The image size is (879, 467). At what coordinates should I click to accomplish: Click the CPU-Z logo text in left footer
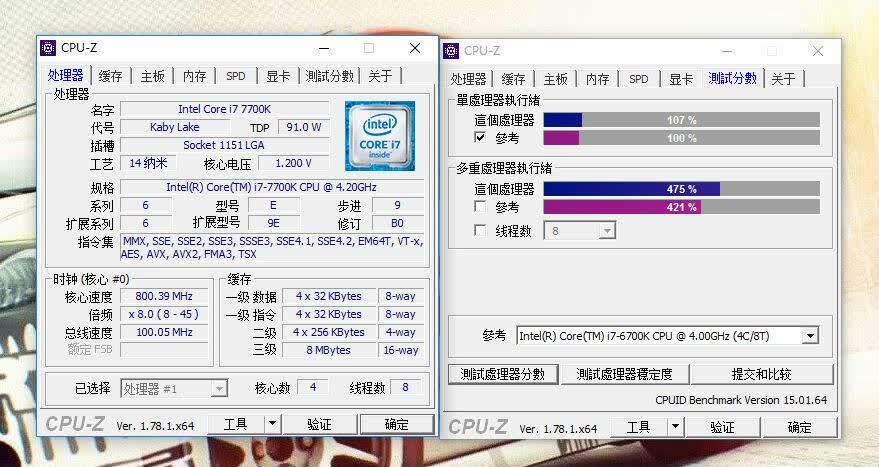[75, 424]
